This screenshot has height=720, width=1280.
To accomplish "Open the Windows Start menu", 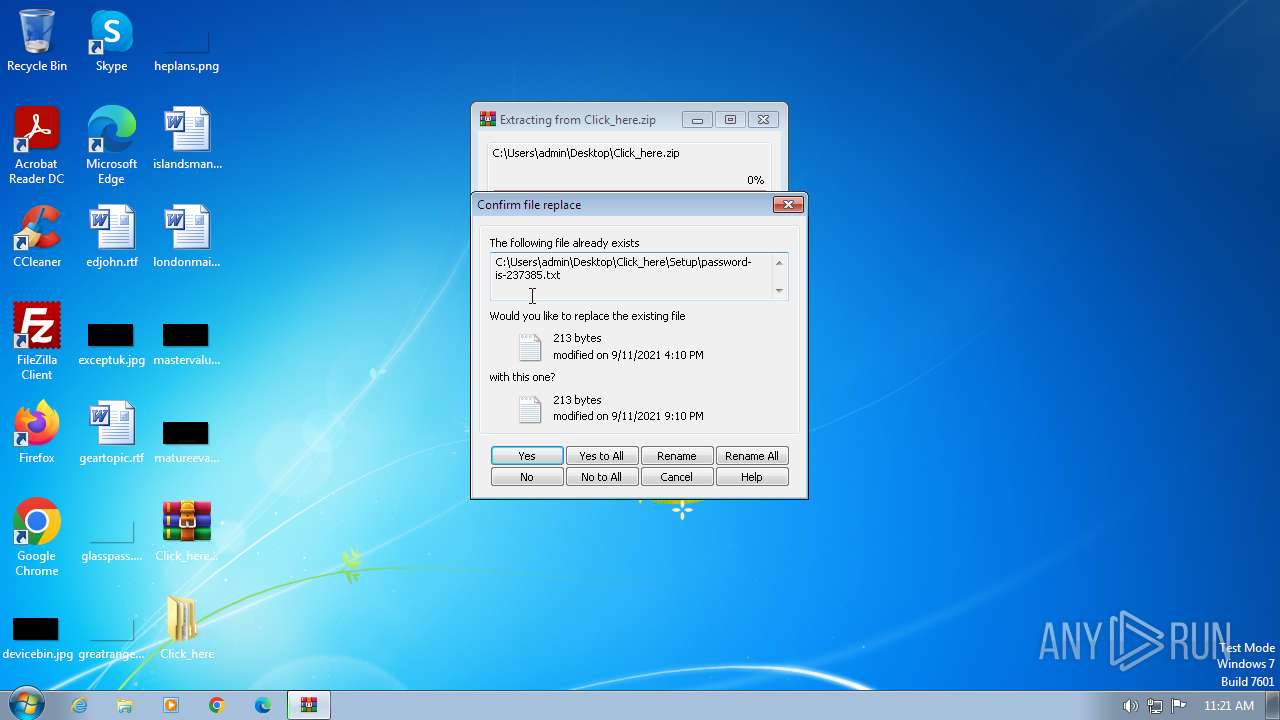I will tap(26, 705).
